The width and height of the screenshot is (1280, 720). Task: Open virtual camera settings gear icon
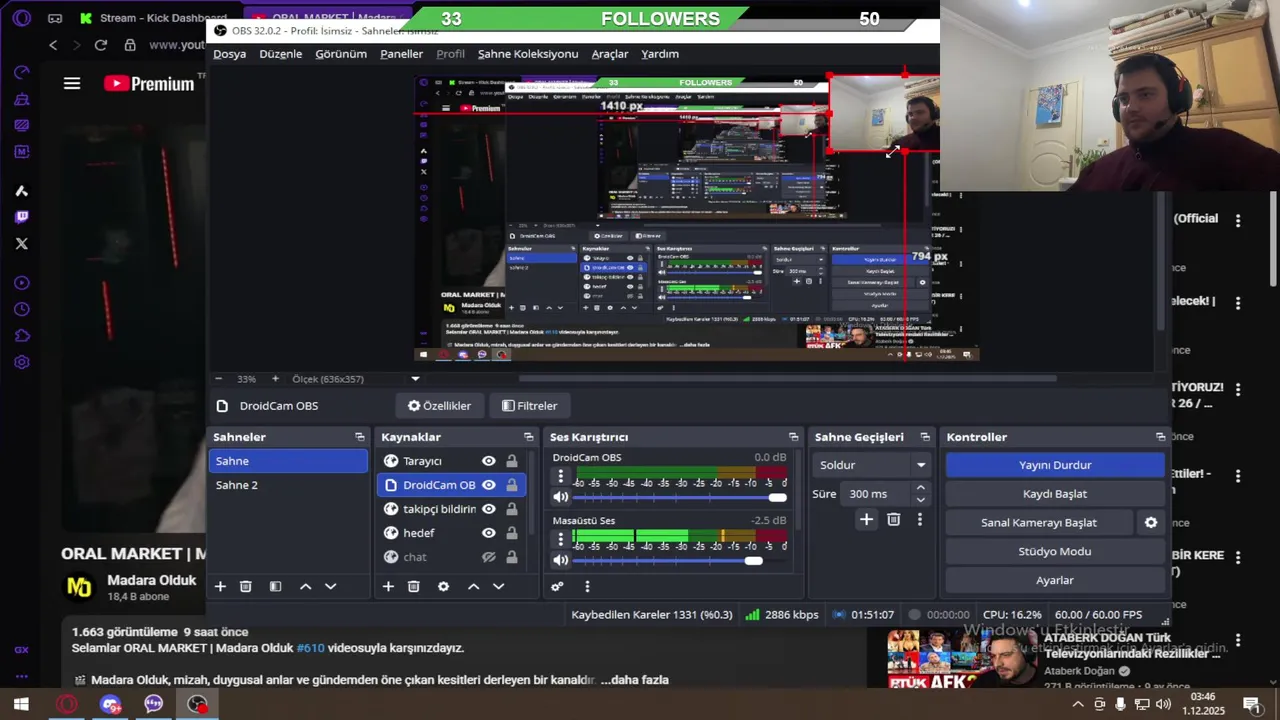point(1151,523)
